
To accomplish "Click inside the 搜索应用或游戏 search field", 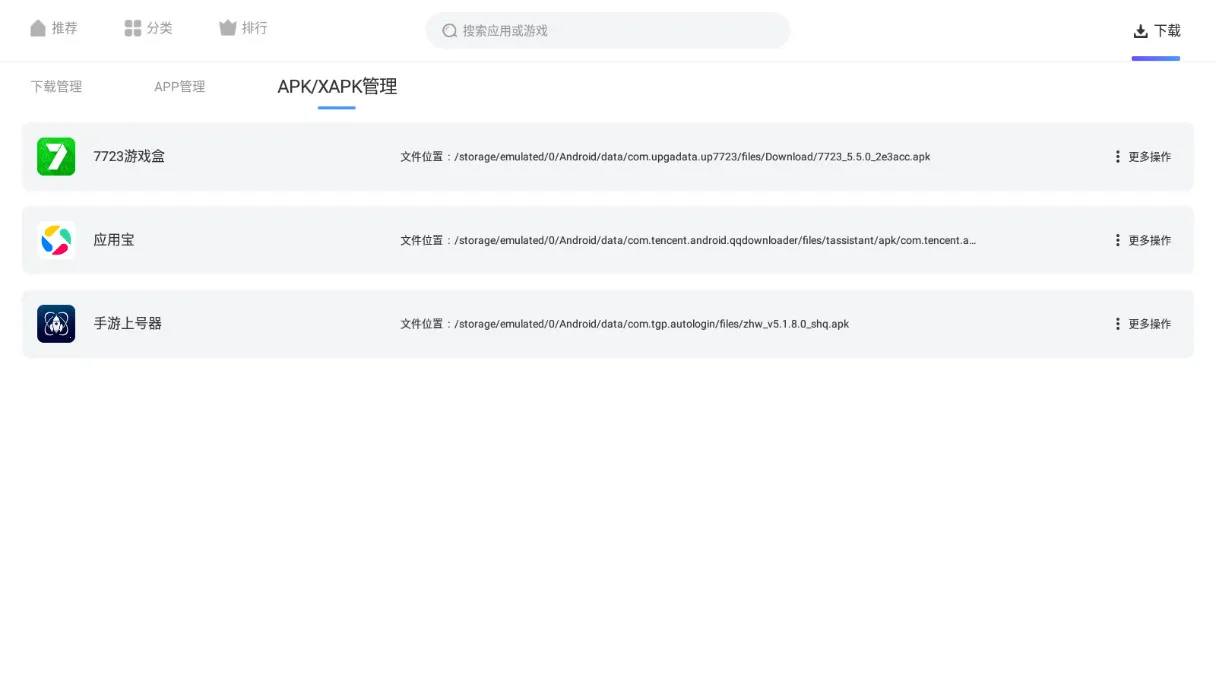I will 607,30.
